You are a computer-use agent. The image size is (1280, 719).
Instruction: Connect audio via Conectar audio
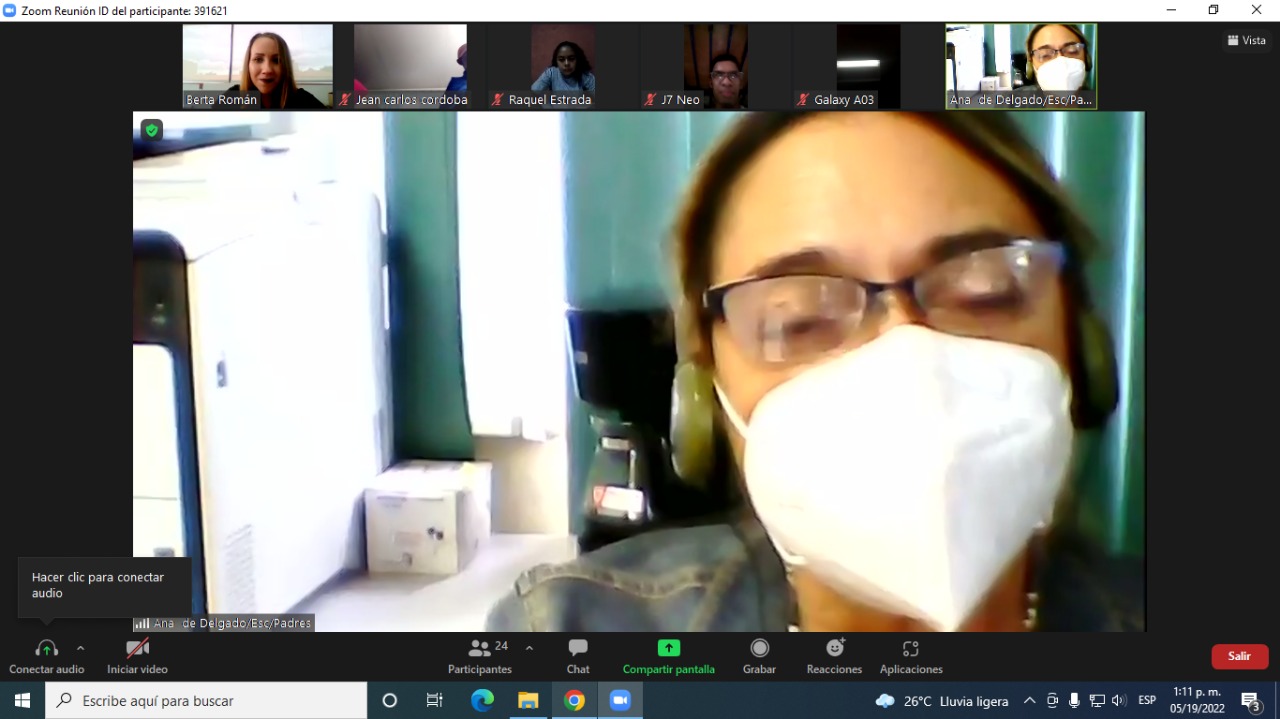[47, 656]
